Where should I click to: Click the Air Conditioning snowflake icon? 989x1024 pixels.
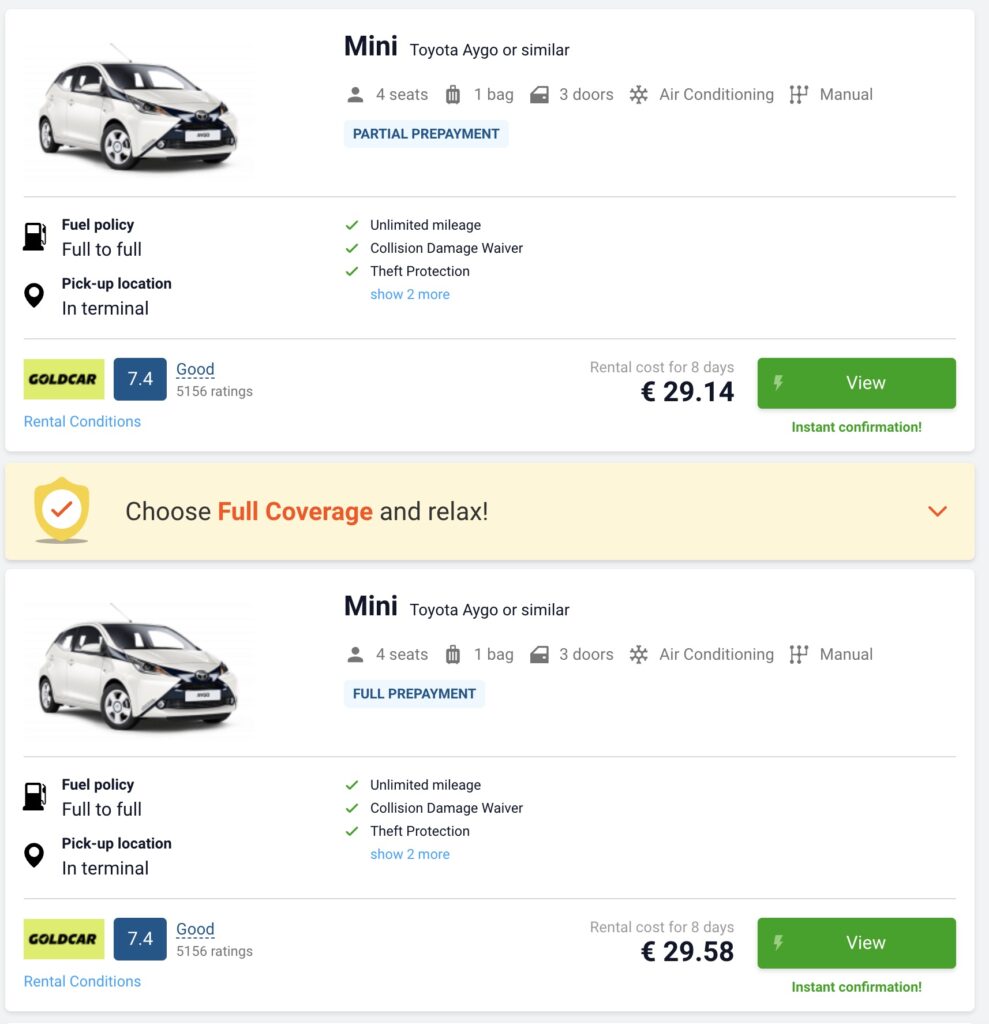638,94
